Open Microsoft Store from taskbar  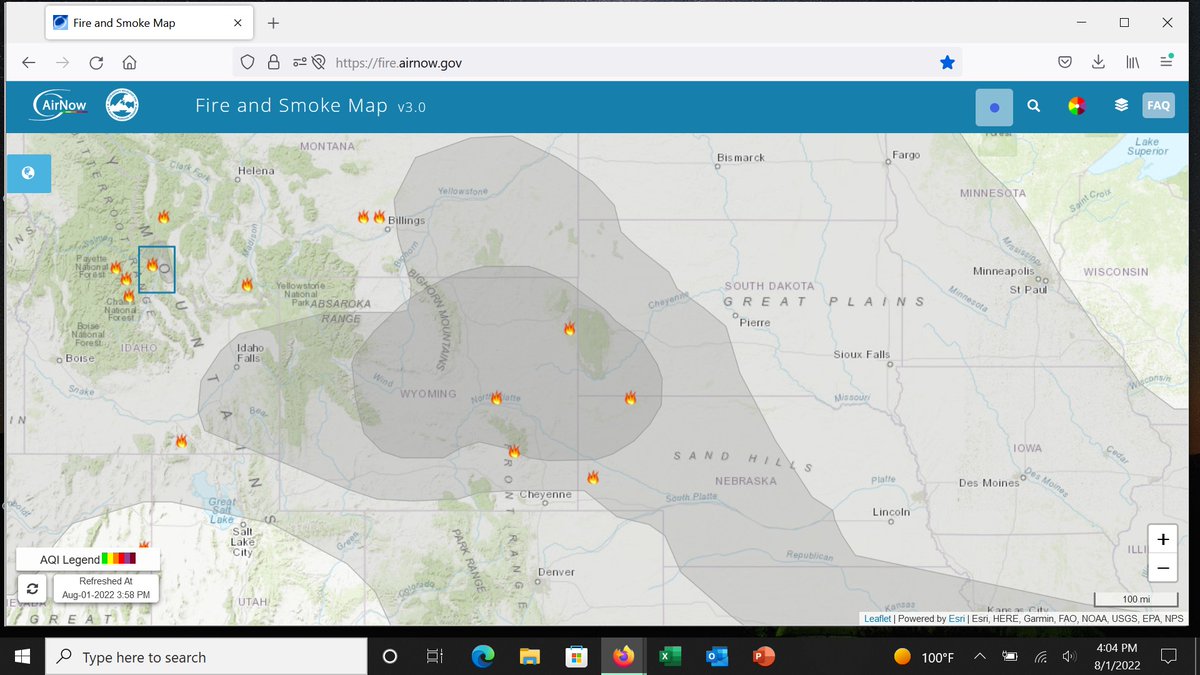pos(576,656)
